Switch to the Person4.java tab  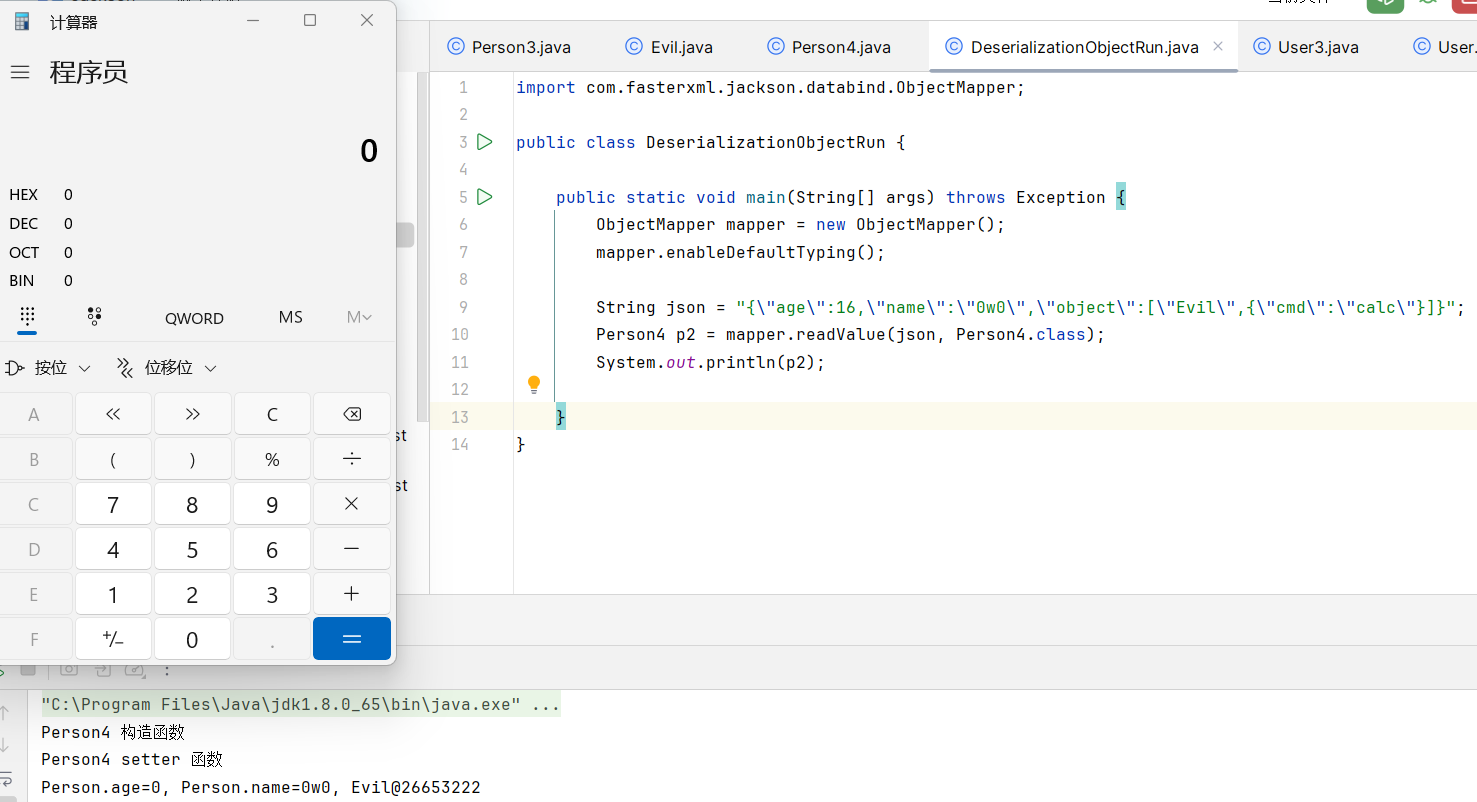829,47
